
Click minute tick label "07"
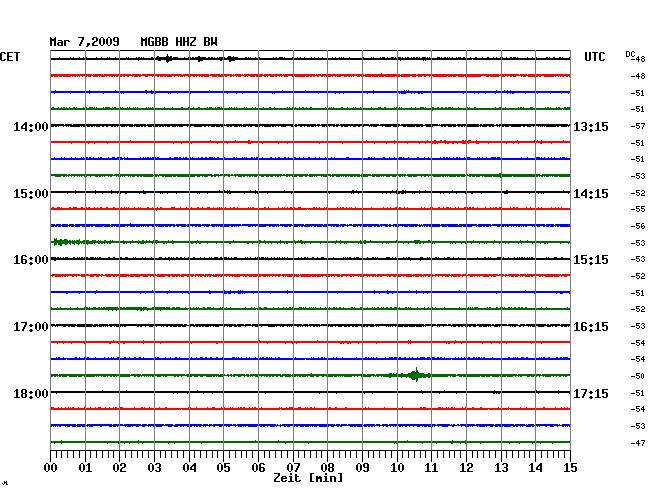click(x=293, y=468)
